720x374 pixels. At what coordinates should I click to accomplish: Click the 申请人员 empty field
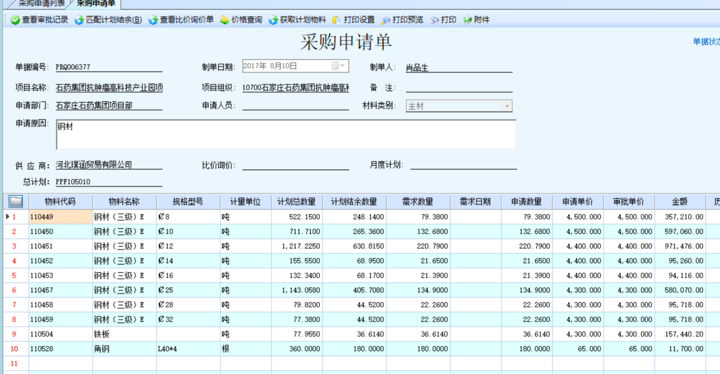click(x=296, y=105)
